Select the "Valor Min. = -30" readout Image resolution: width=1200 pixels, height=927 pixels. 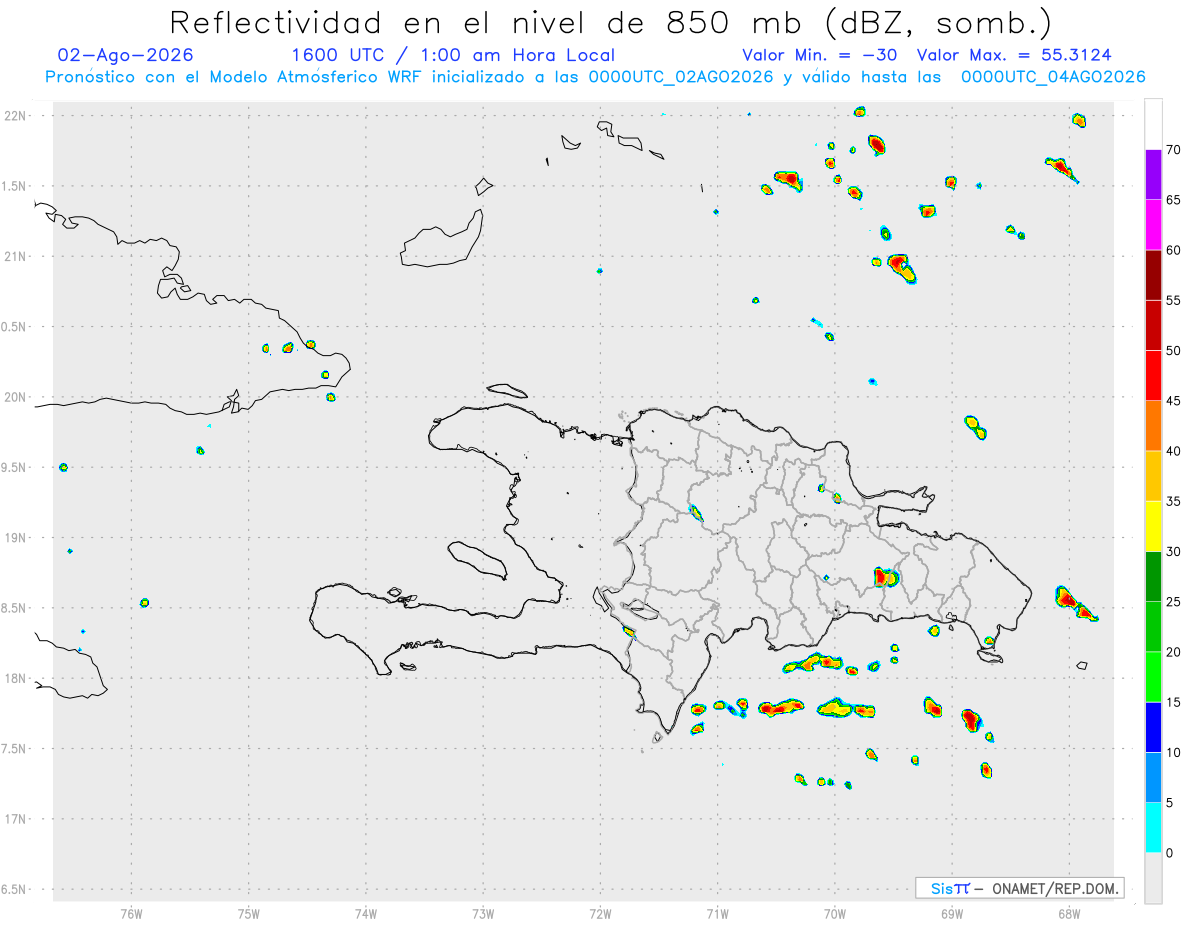819,55
